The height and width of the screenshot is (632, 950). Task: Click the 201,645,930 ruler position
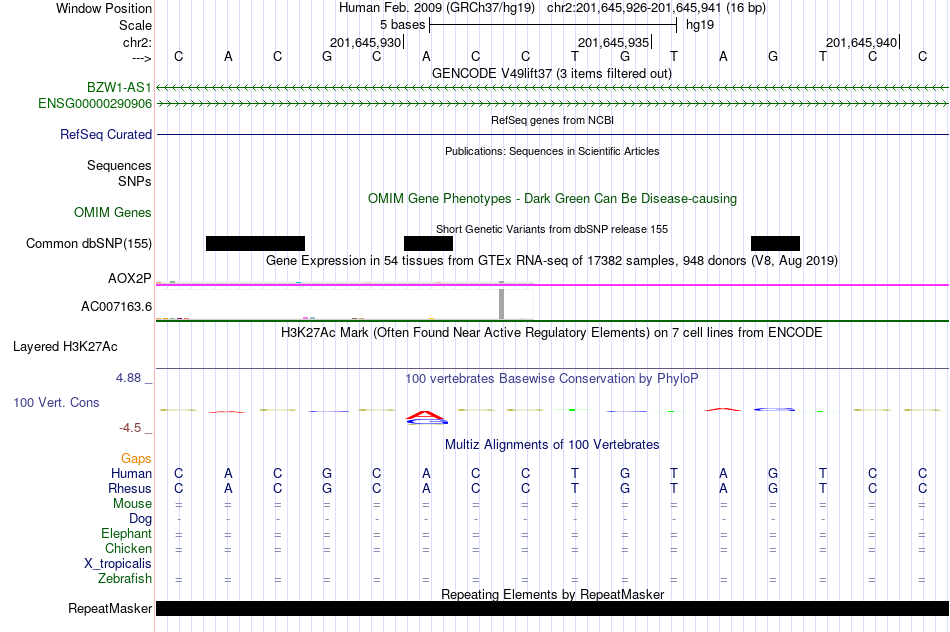click(x=365, y=42)
